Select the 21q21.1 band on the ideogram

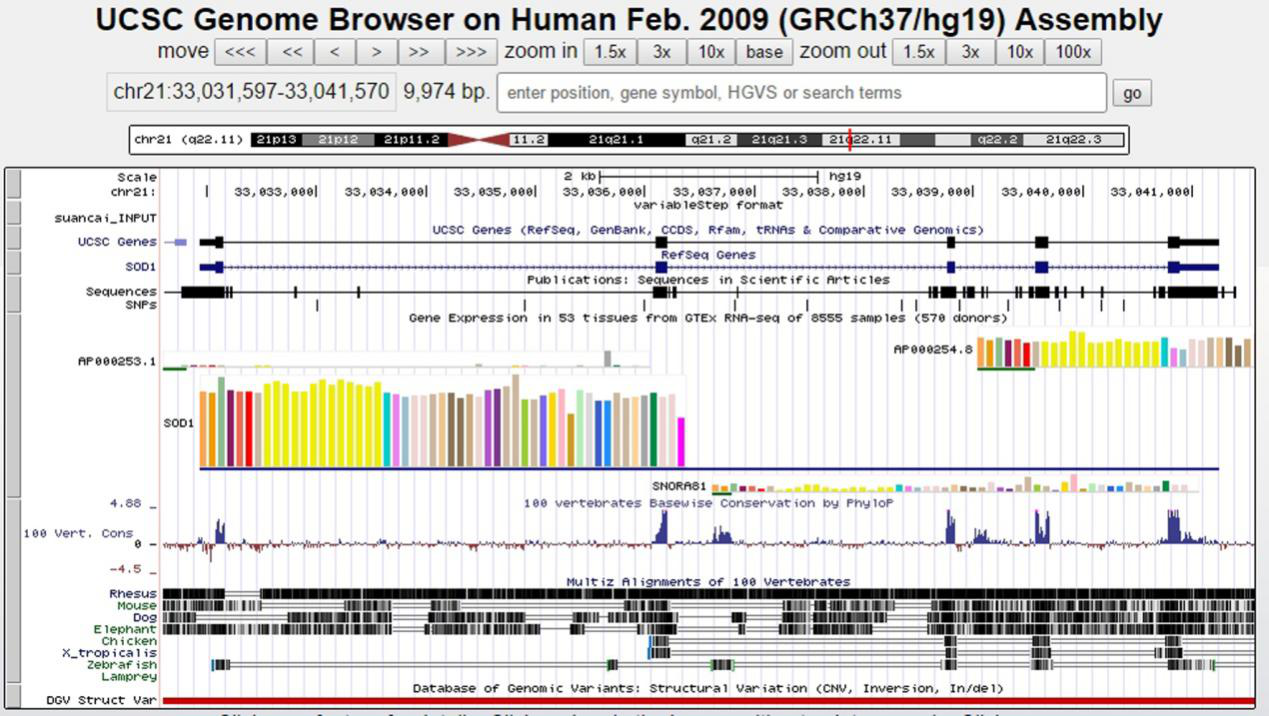coord(616,140)
